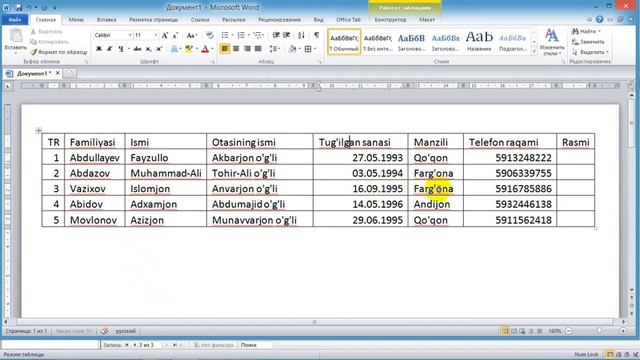Switch to Разметка страницы tab
Viewport: 640px width, 360px height.
tap(153, 19)
